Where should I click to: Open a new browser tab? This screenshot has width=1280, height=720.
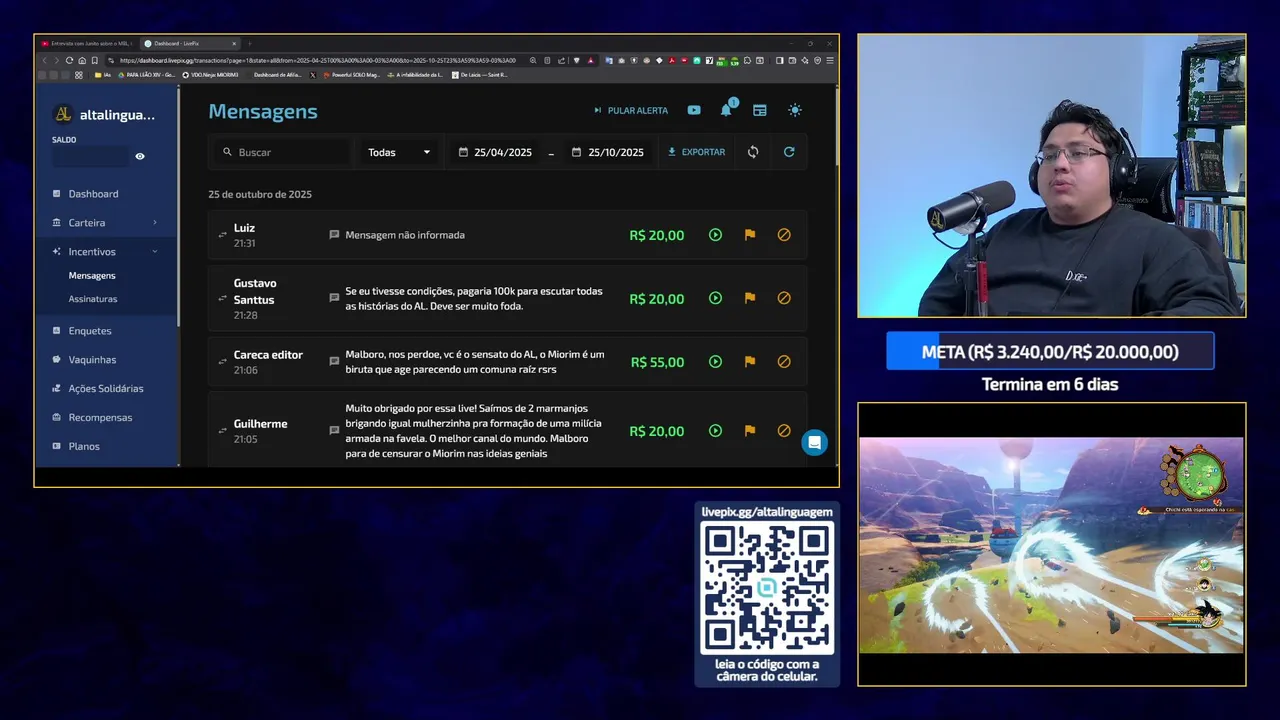pyautogui.click(x=250, y=44)
